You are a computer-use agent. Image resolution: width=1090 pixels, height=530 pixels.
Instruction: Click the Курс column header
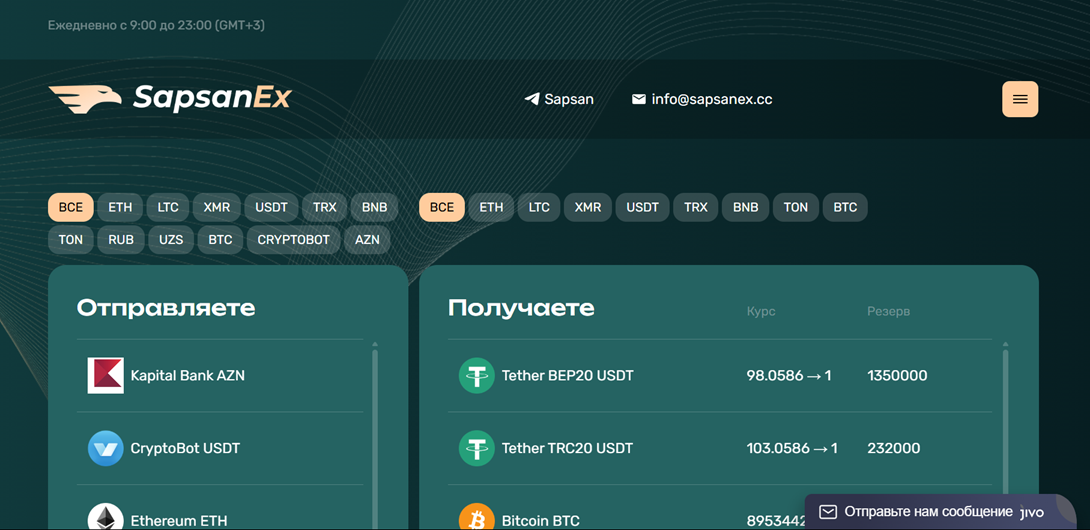click(761, 312)
